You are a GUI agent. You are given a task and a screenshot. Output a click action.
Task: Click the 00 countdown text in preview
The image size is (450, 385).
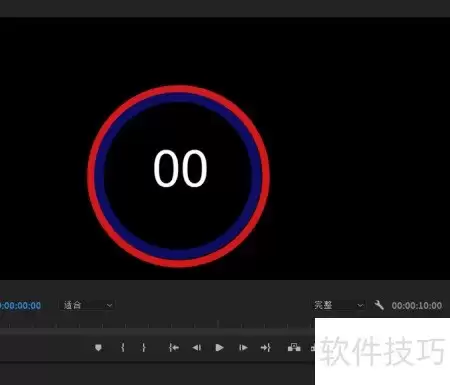coord(180,168)
